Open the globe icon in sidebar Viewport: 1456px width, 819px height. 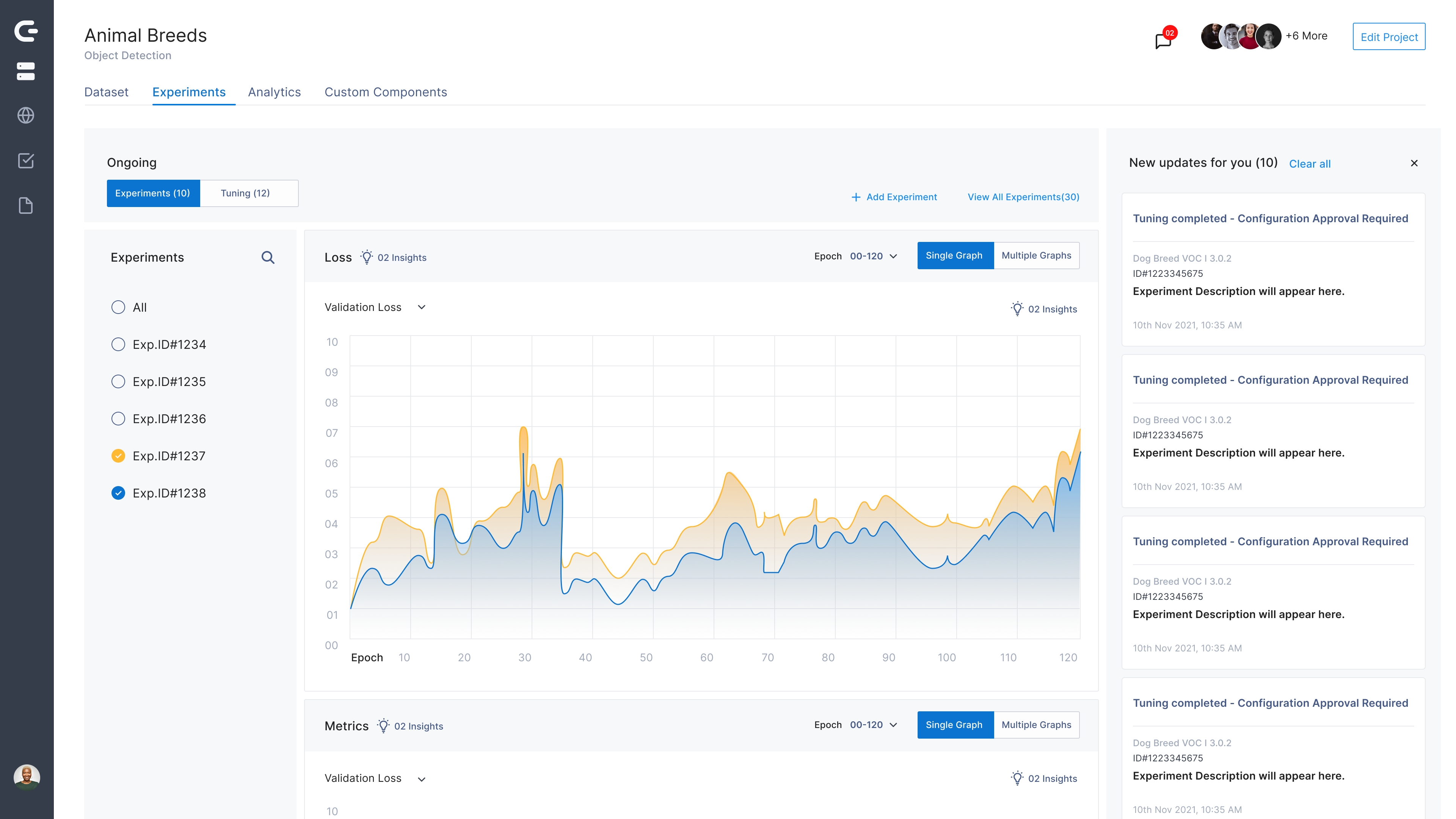click(x=26, y=115)
